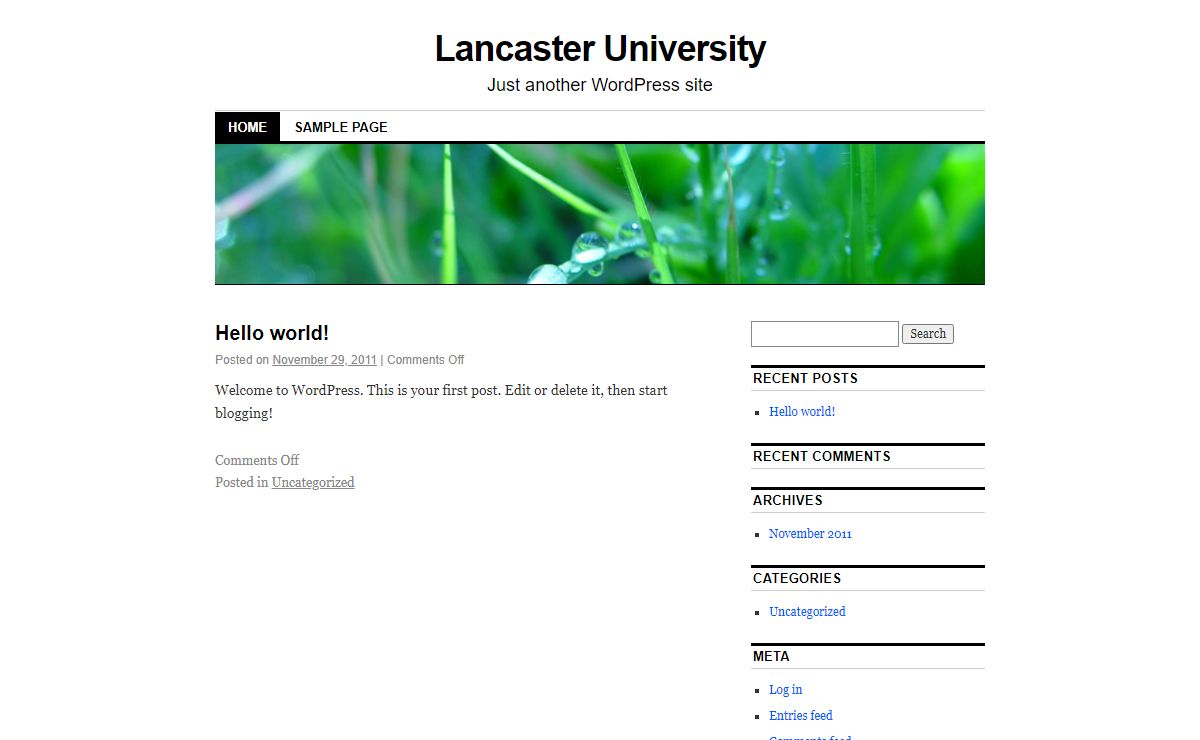Viewport: 1200px width, 740px height.
Task: Click the gray Comments Off text below the post
Action: tap(257, 460)
